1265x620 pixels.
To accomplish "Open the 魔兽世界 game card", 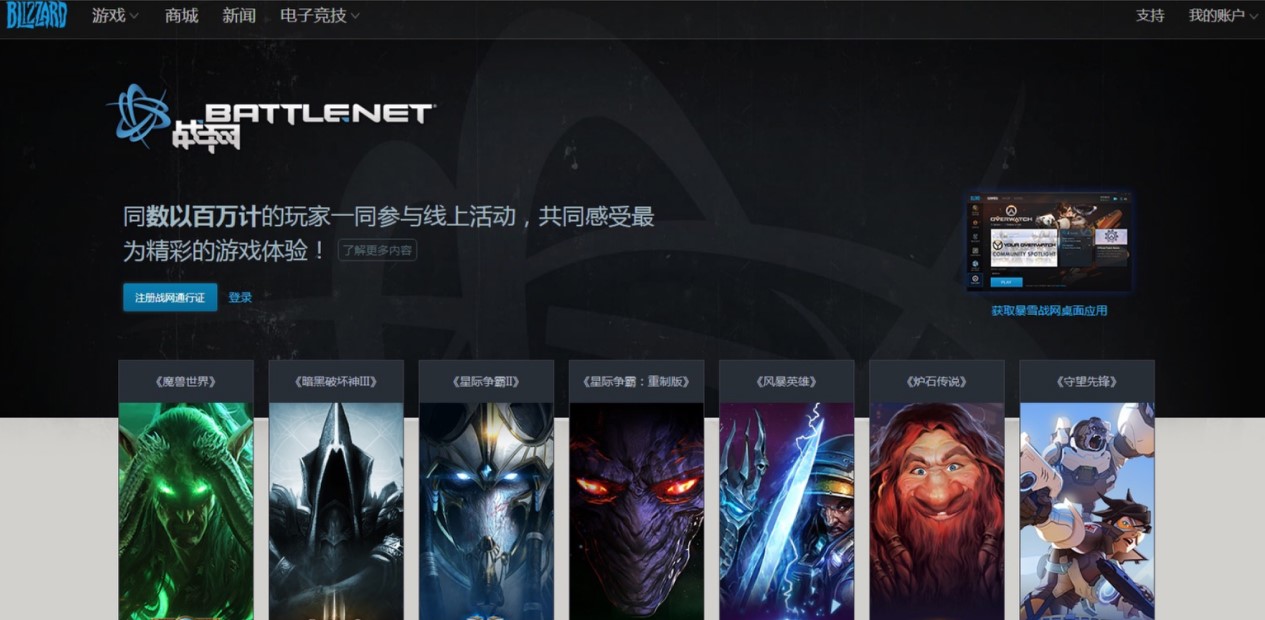I will 186,490.
